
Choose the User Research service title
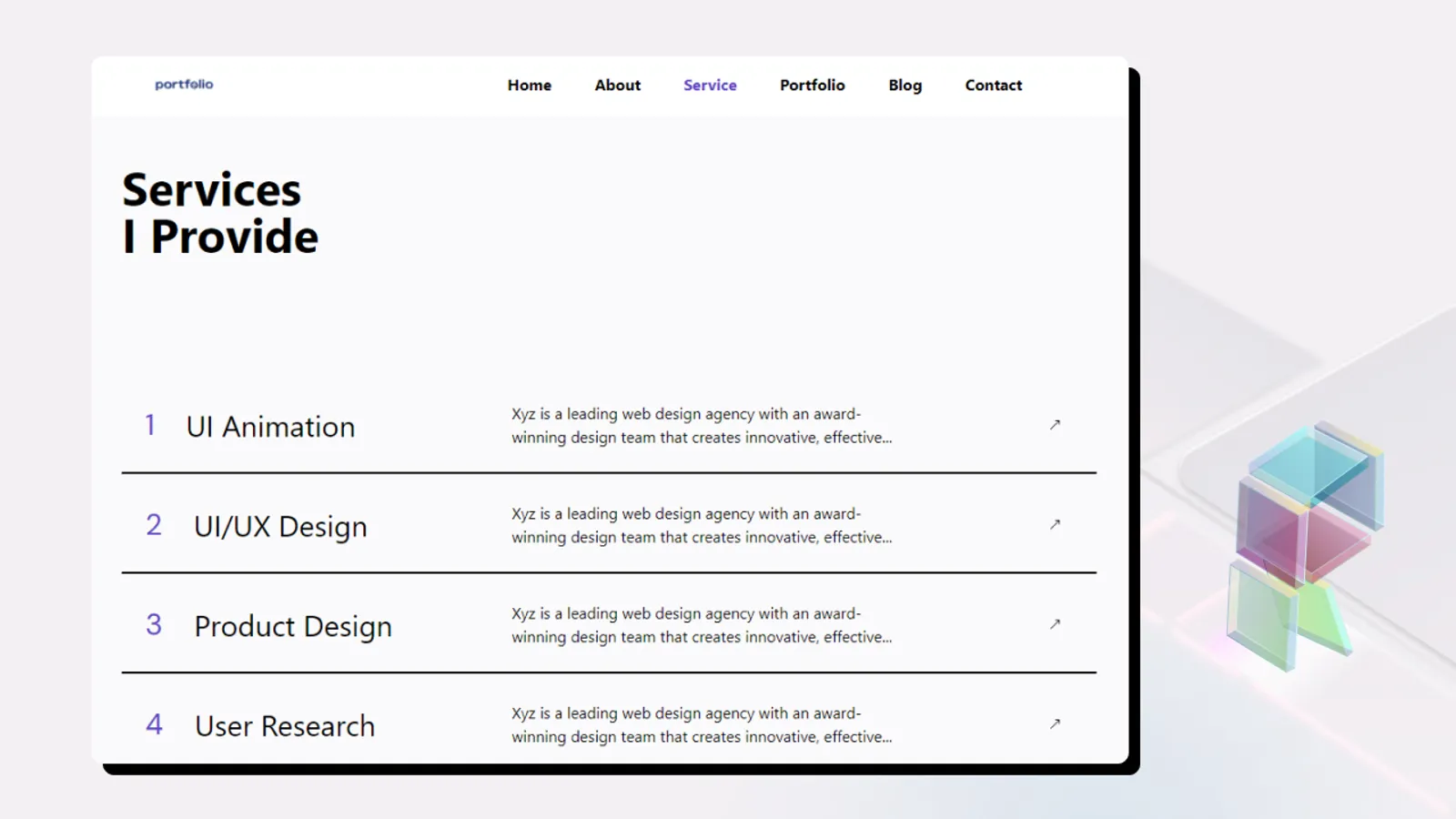[x=285, y=726]
